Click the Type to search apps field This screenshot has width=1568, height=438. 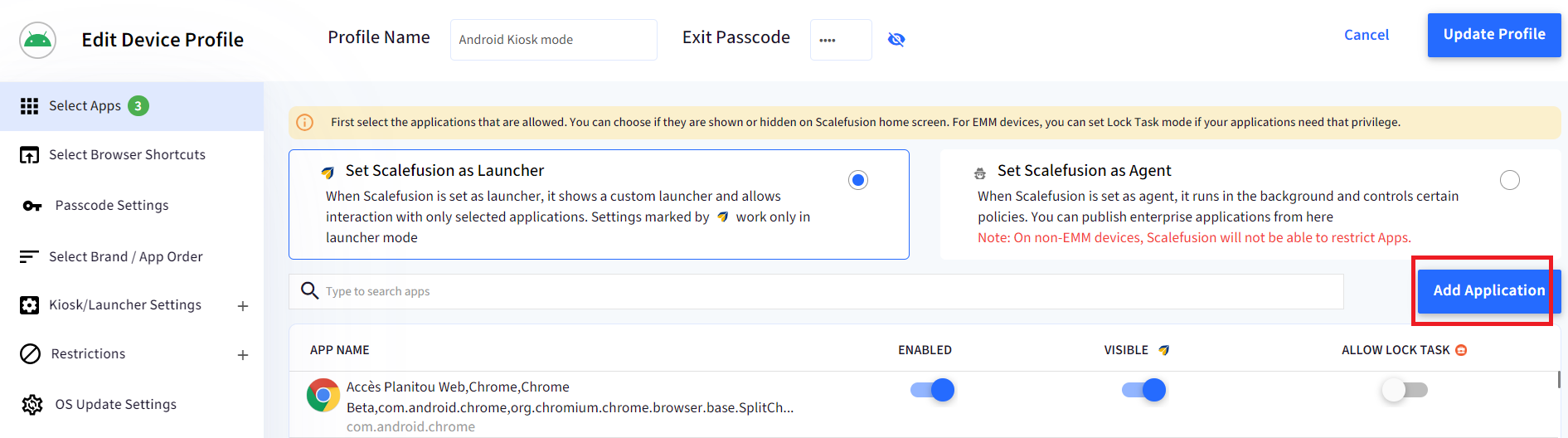[x=816, y=291]
